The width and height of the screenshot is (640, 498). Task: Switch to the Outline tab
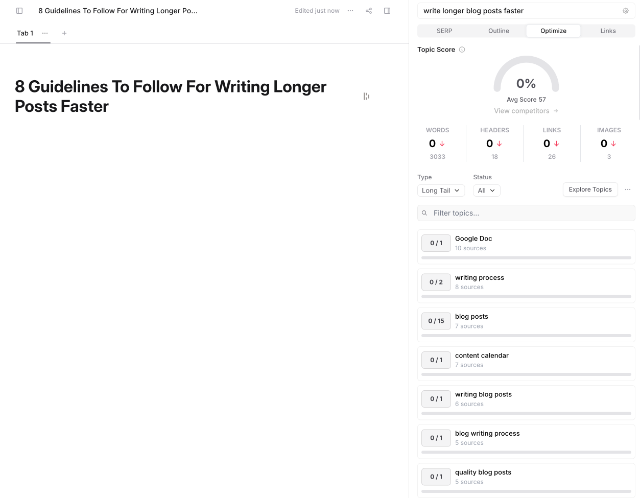498,31
